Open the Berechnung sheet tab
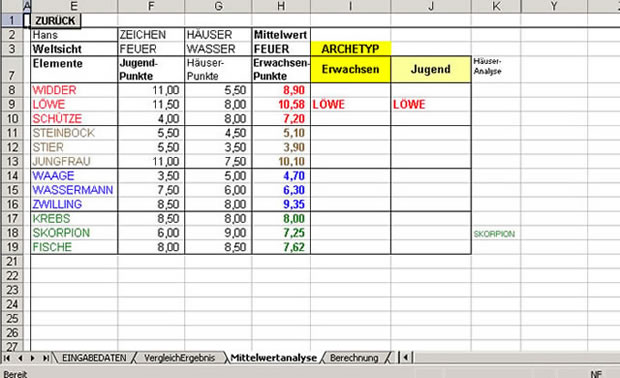 [354, 358]
